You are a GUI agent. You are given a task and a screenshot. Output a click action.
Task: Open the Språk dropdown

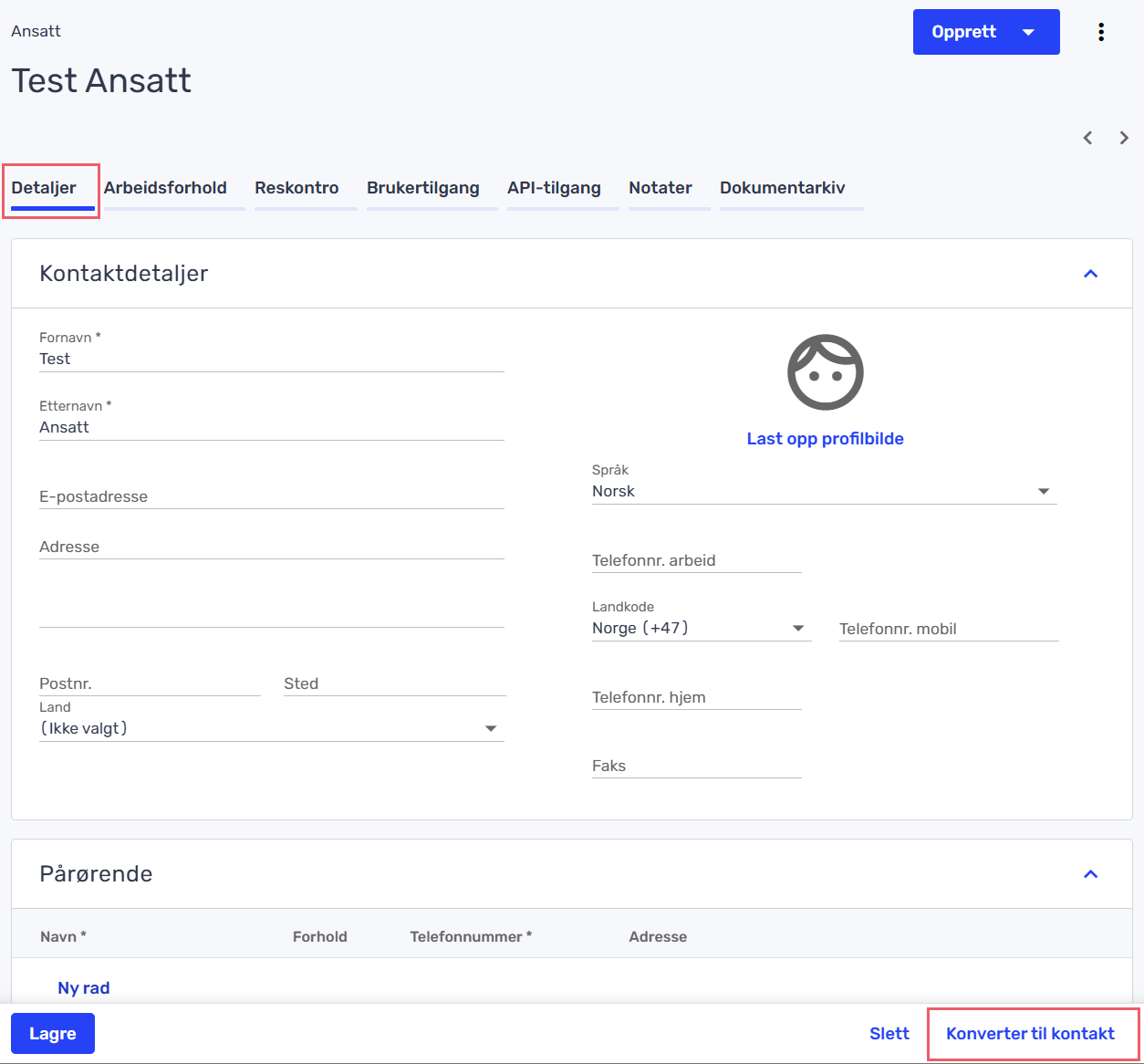(824, 491)
